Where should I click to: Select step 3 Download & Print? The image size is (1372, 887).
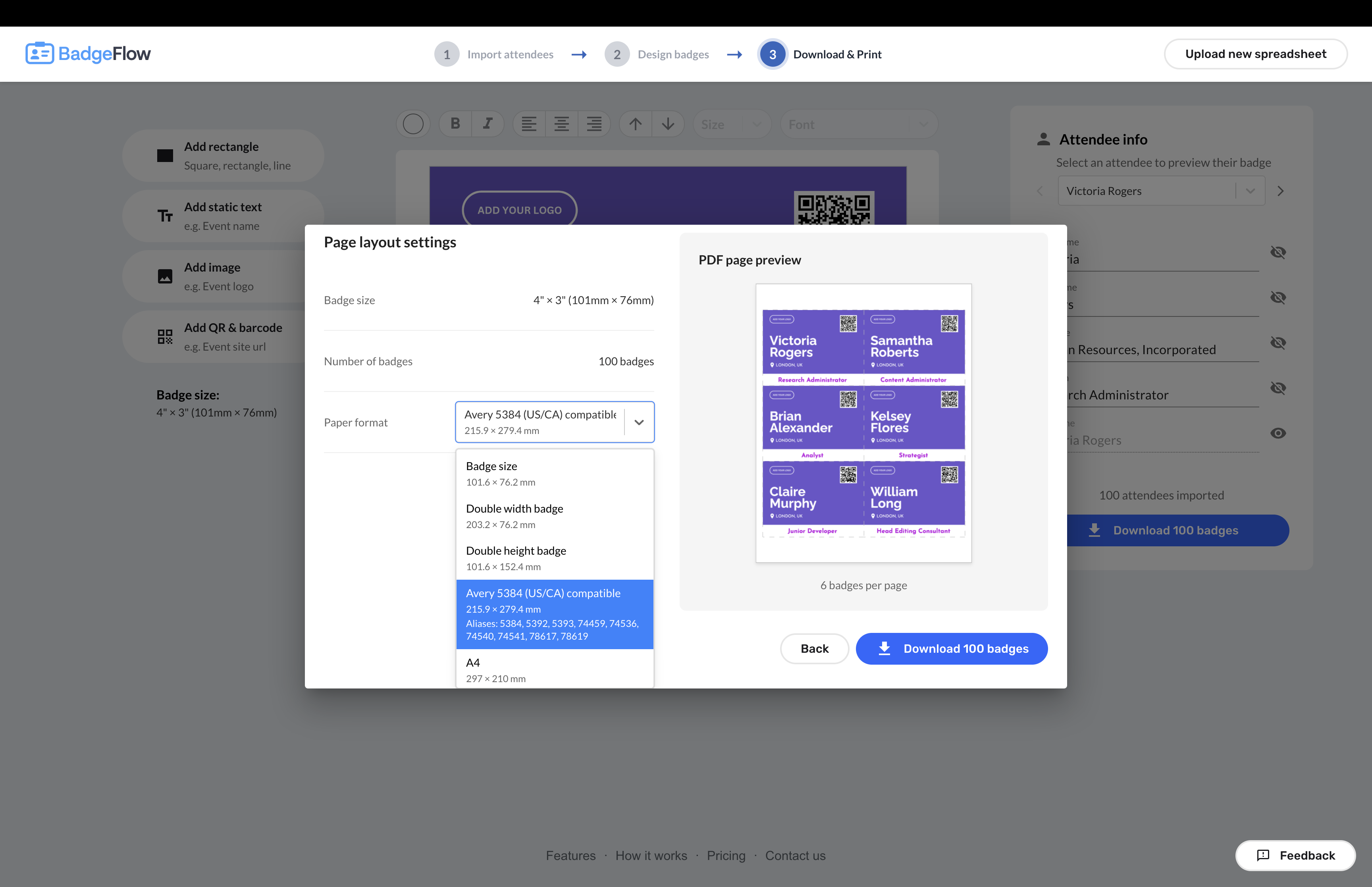coord(821,54)
